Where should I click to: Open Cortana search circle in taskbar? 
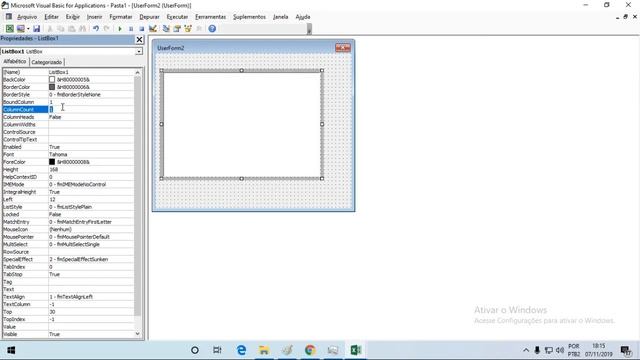click(x=195, y=350)
